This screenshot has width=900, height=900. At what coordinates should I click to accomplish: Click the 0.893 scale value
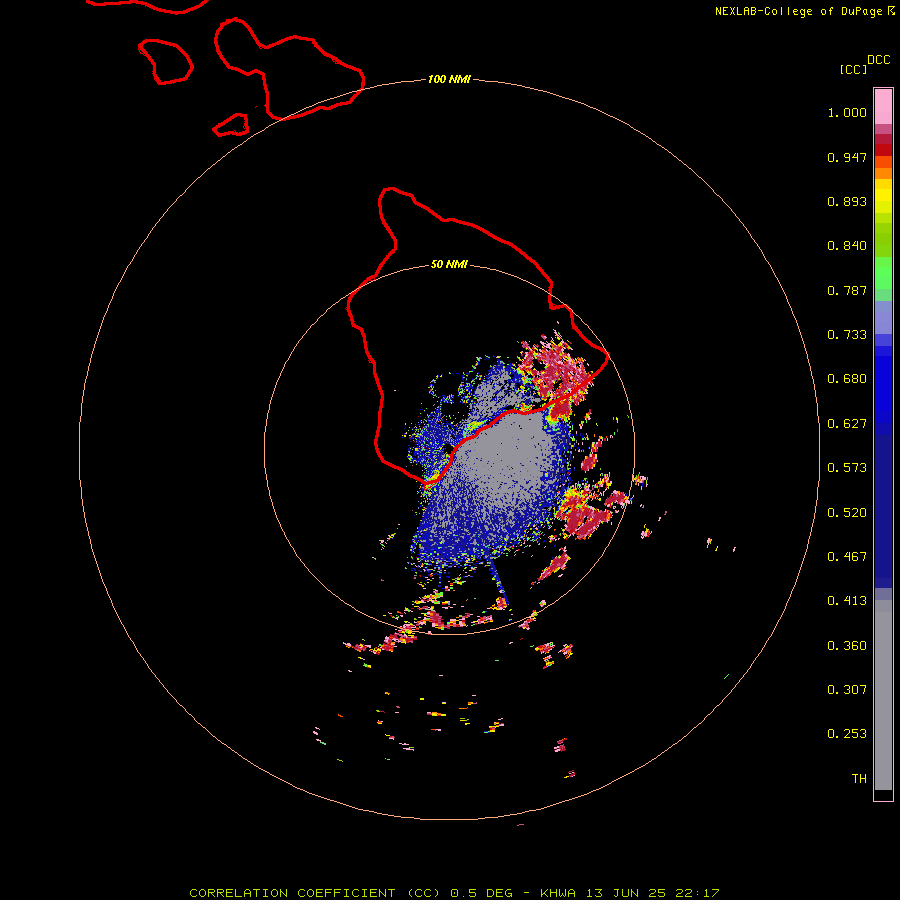[847, 201]
